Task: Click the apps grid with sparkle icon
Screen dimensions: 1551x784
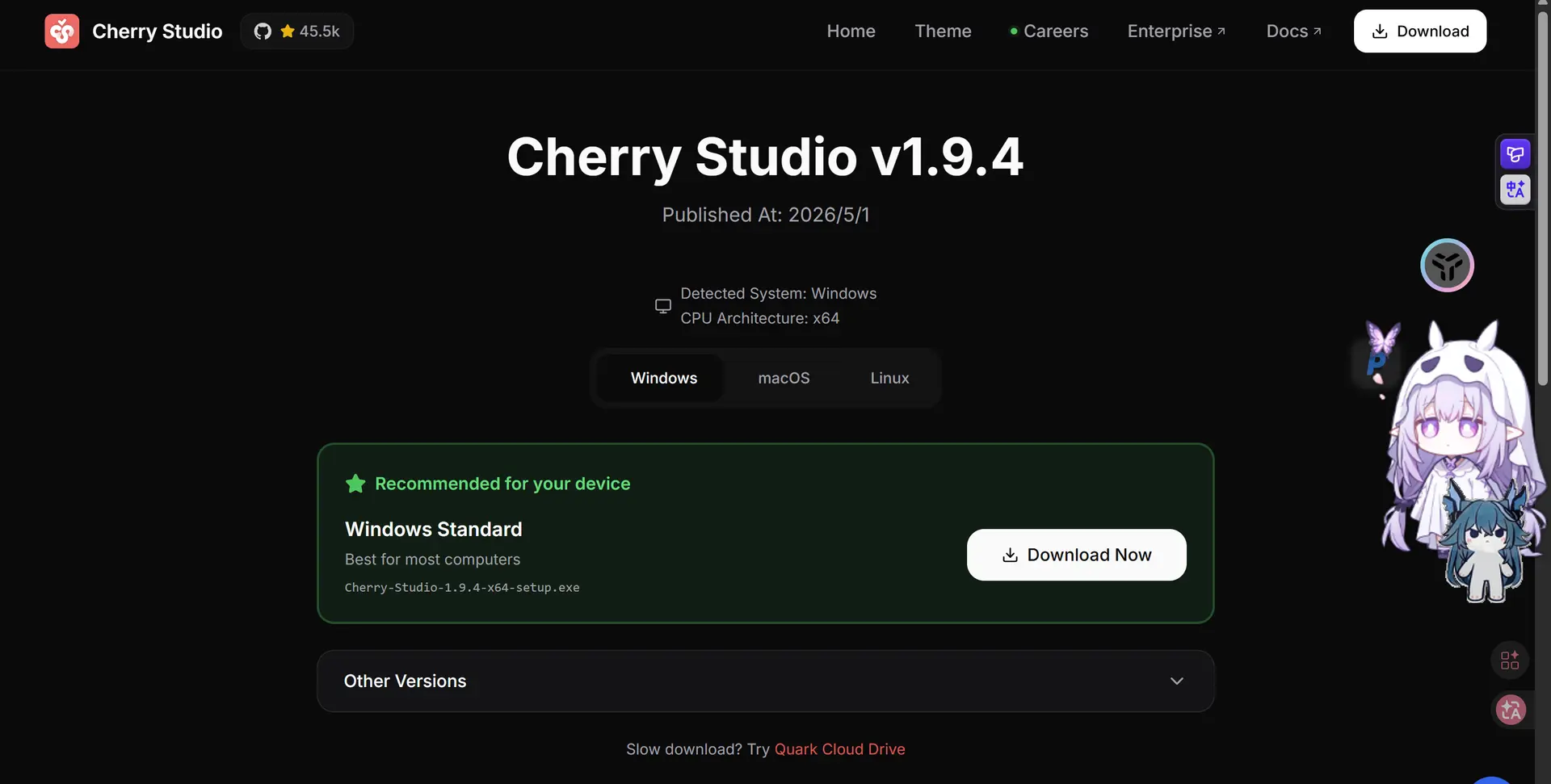Action: tap(1510, 660)
